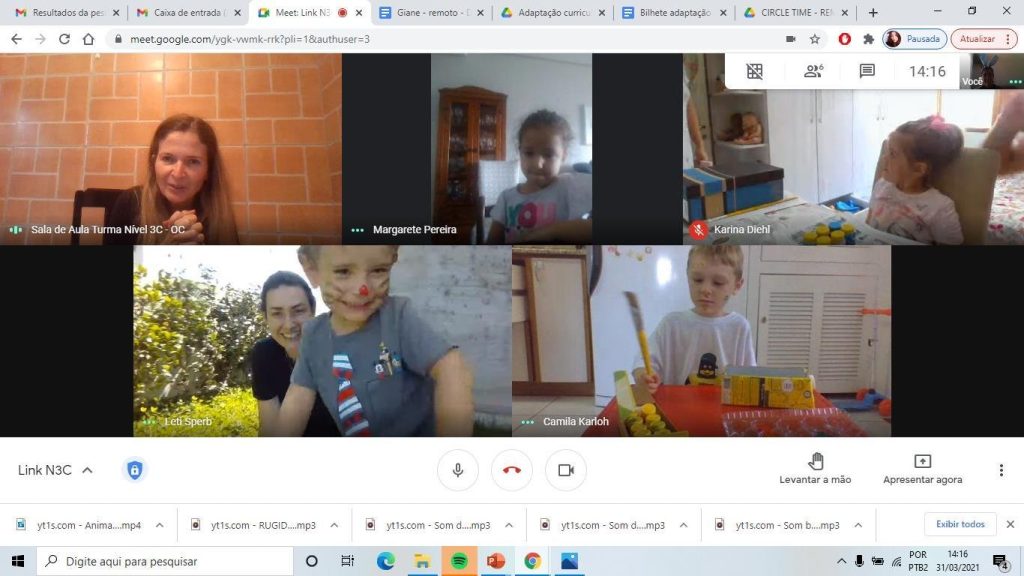The width and height of the screenshot is (1024, 576).
Task: Open the chat panel icon
Action: 867,71
